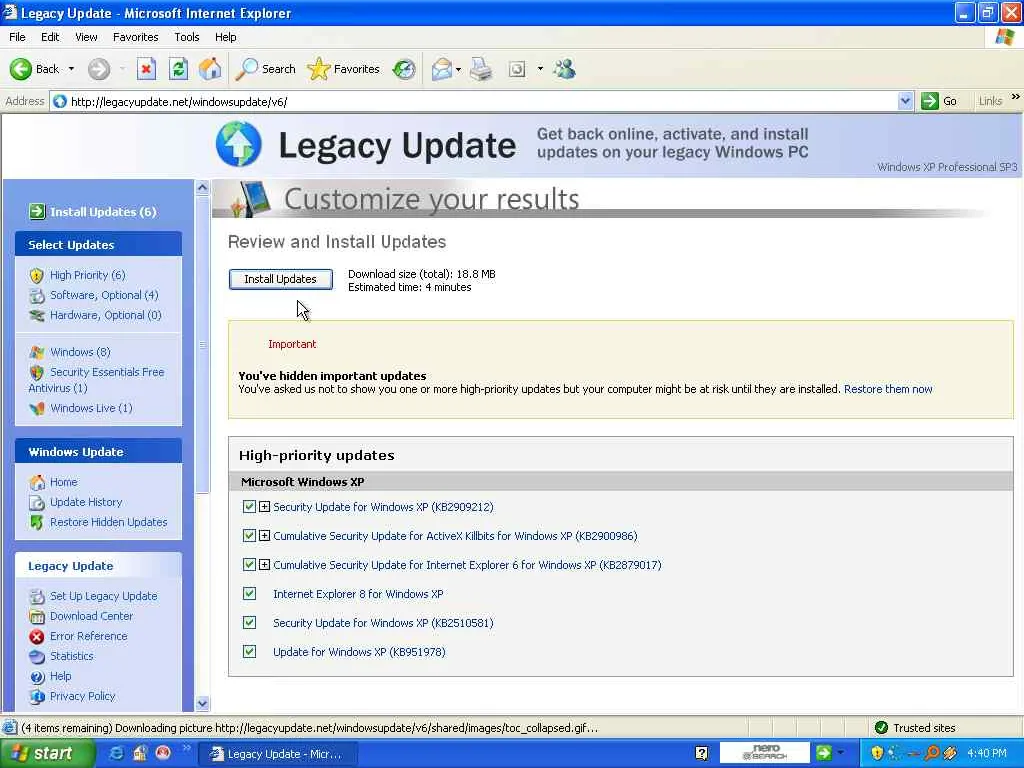The image size is (1024, 768).
Task: Click the Install Updates button
Action: [280, 279]
